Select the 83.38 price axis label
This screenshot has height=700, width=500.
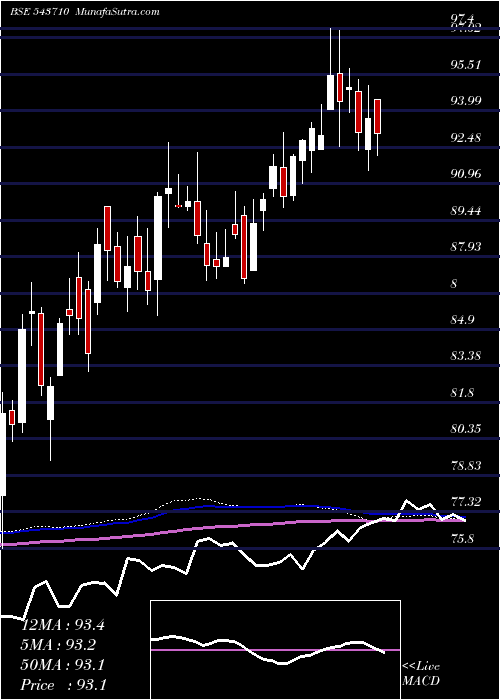466,356
